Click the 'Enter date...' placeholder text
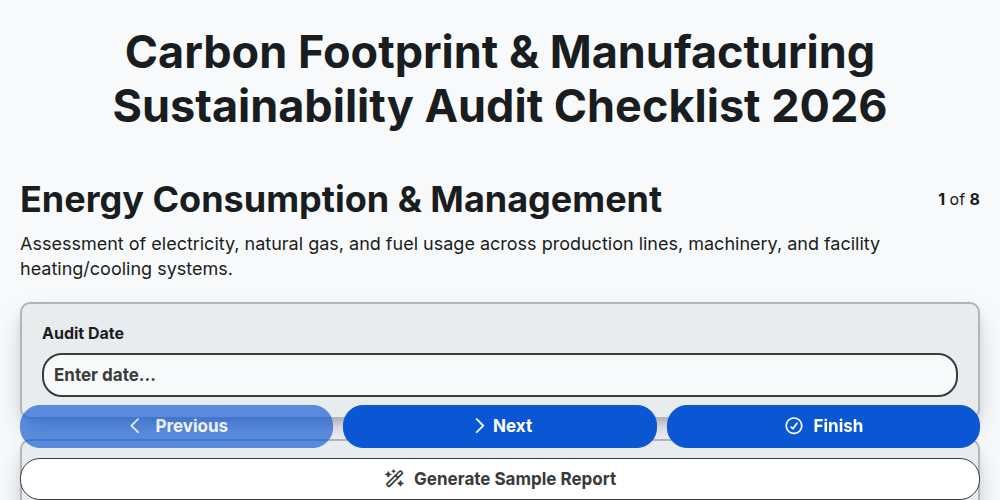The image size is (1000, 500). [105, 375]
